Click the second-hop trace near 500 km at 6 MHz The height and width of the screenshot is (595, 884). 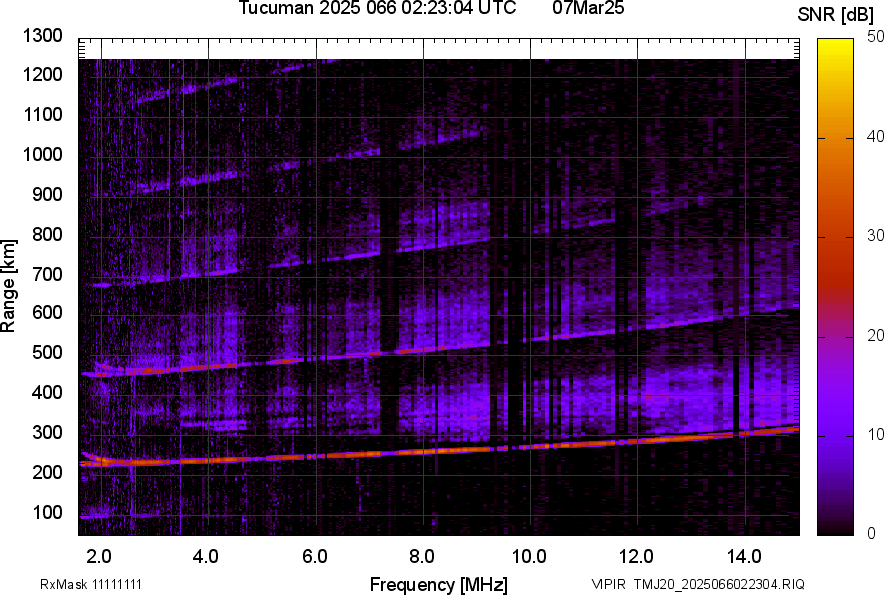[315, 359]
